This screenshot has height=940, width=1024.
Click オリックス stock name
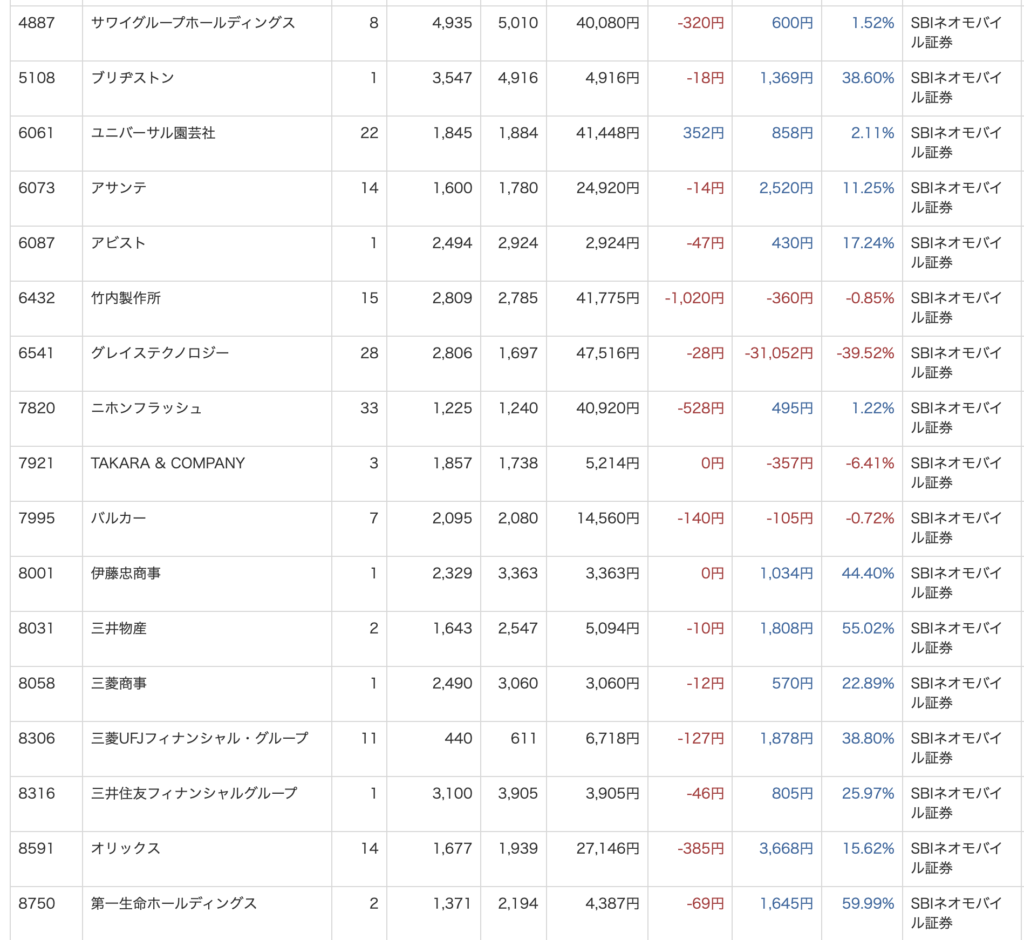125,849
